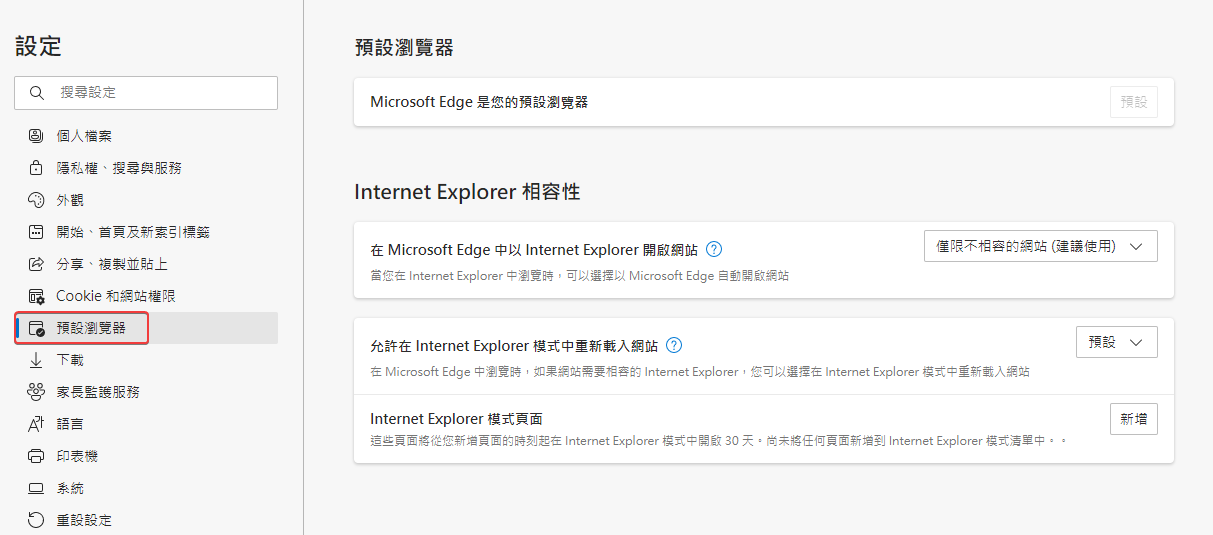
Task: Select 語言 in the sidebar
Action: coord(146,424)
